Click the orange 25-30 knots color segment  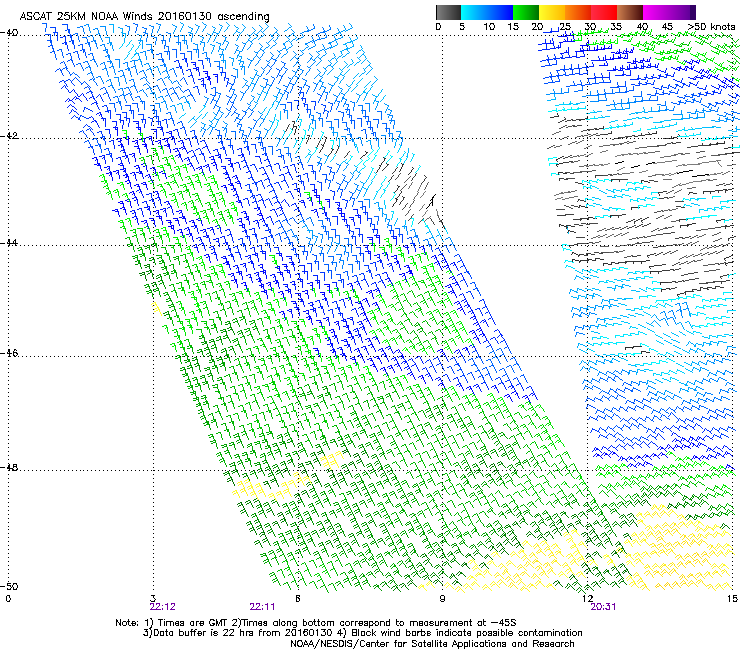coord(578,12)
